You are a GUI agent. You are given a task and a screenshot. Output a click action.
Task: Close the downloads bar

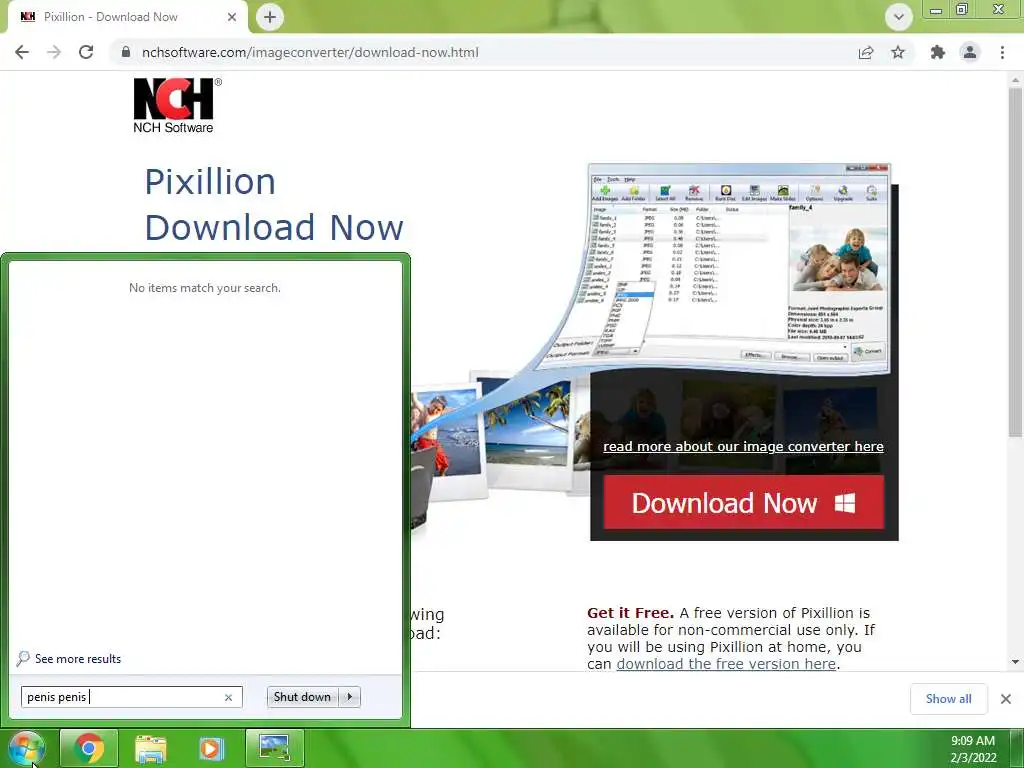click(1006, 699)
